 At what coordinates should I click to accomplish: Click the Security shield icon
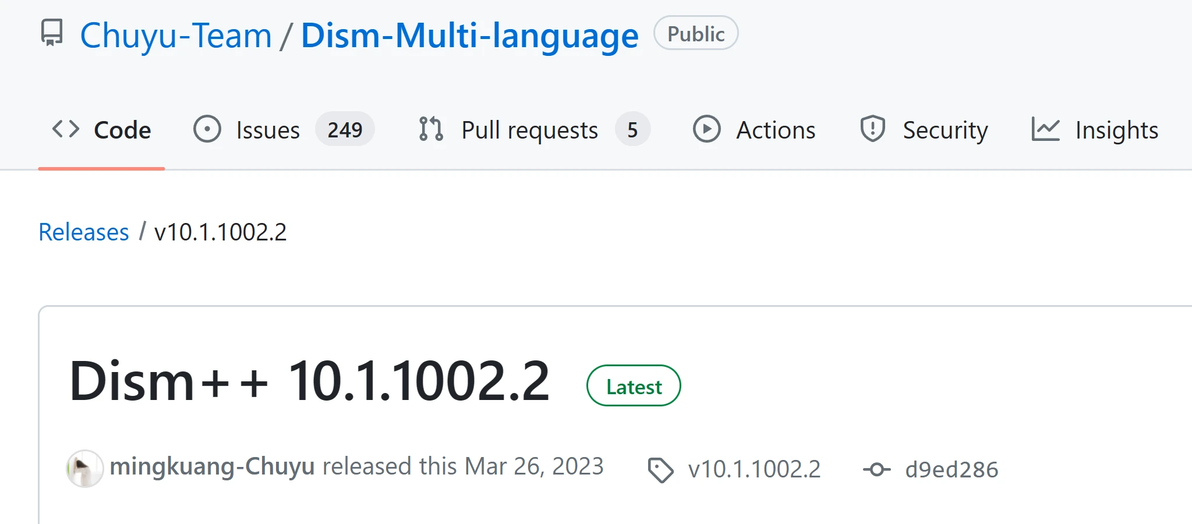(873, 130)
